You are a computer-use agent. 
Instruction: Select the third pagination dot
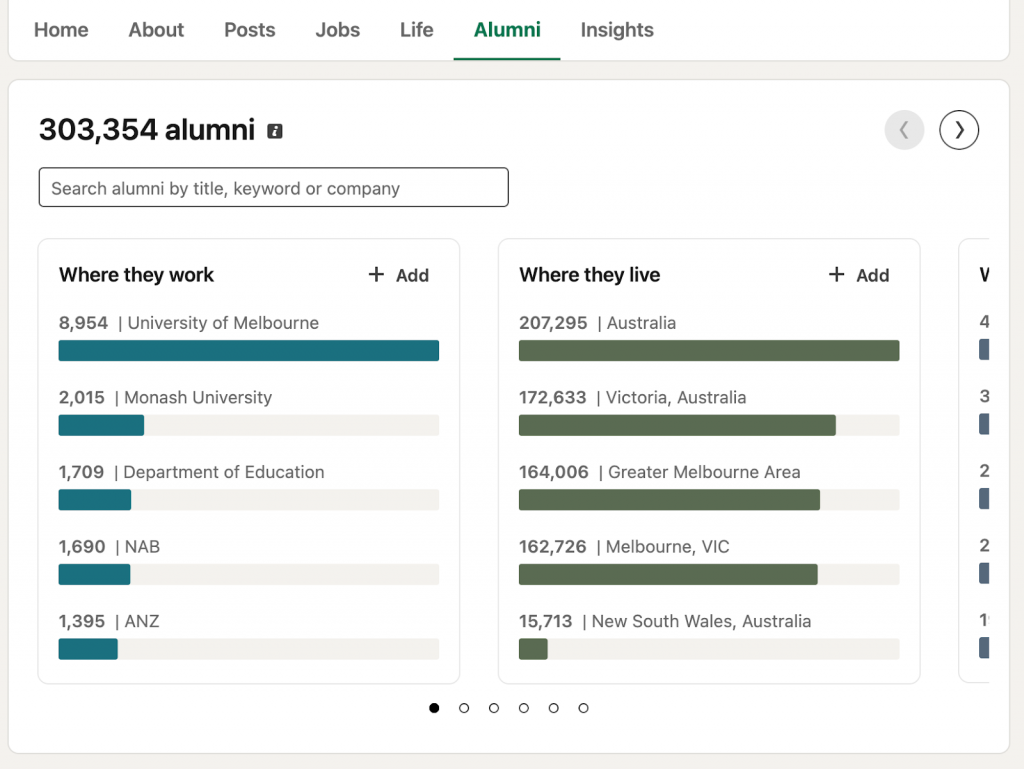(494, 708)
